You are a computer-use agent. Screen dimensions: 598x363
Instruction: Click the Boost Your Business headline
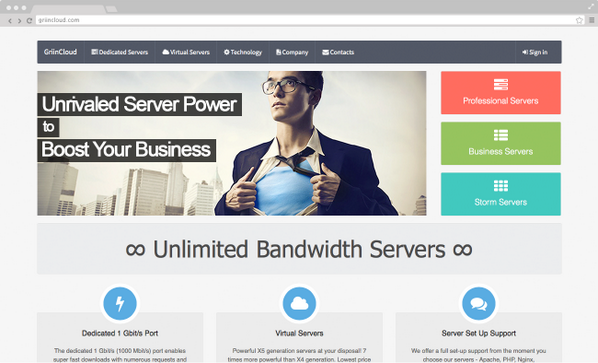127,149
